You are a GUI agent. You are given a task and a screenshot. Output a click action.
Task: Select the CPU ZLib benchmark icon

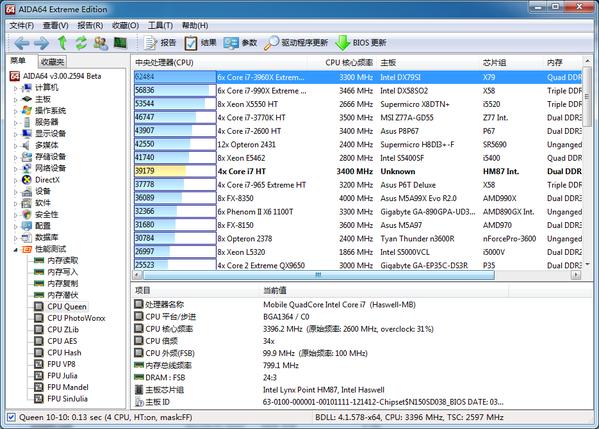pos(39,329)
